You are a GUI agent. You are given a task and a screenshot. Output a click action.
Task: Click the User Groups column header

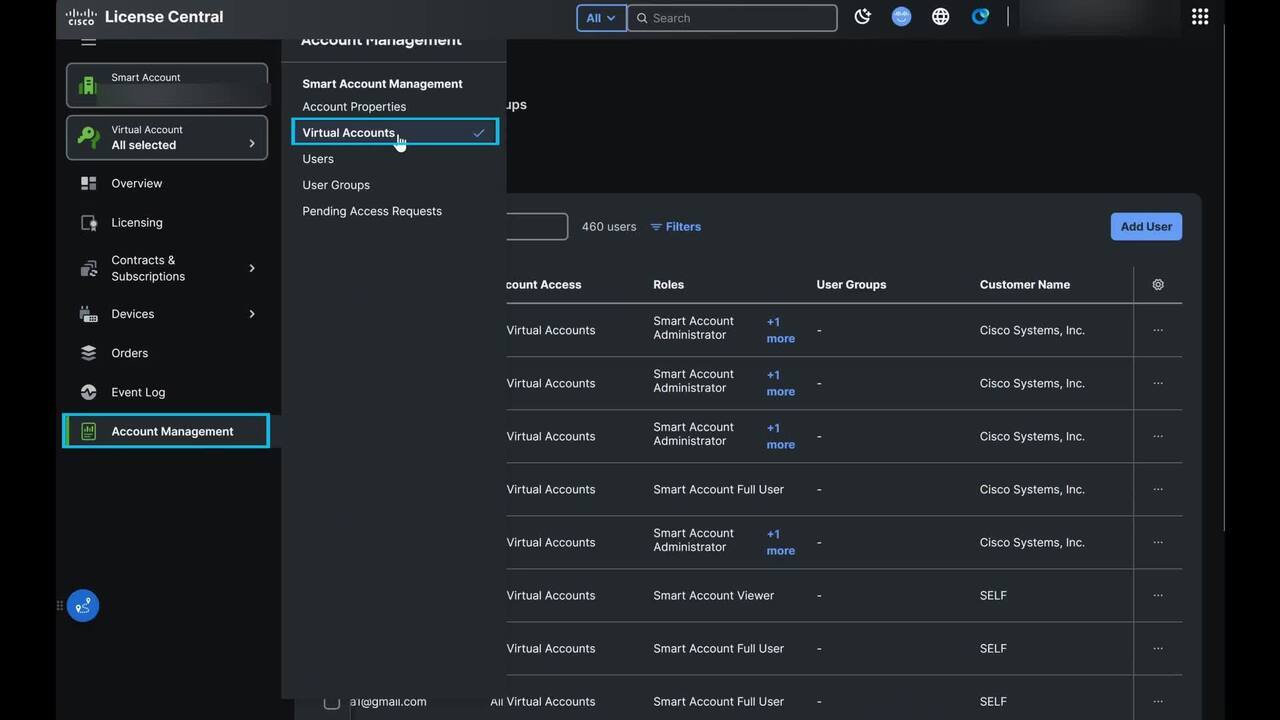click(851, 285)
